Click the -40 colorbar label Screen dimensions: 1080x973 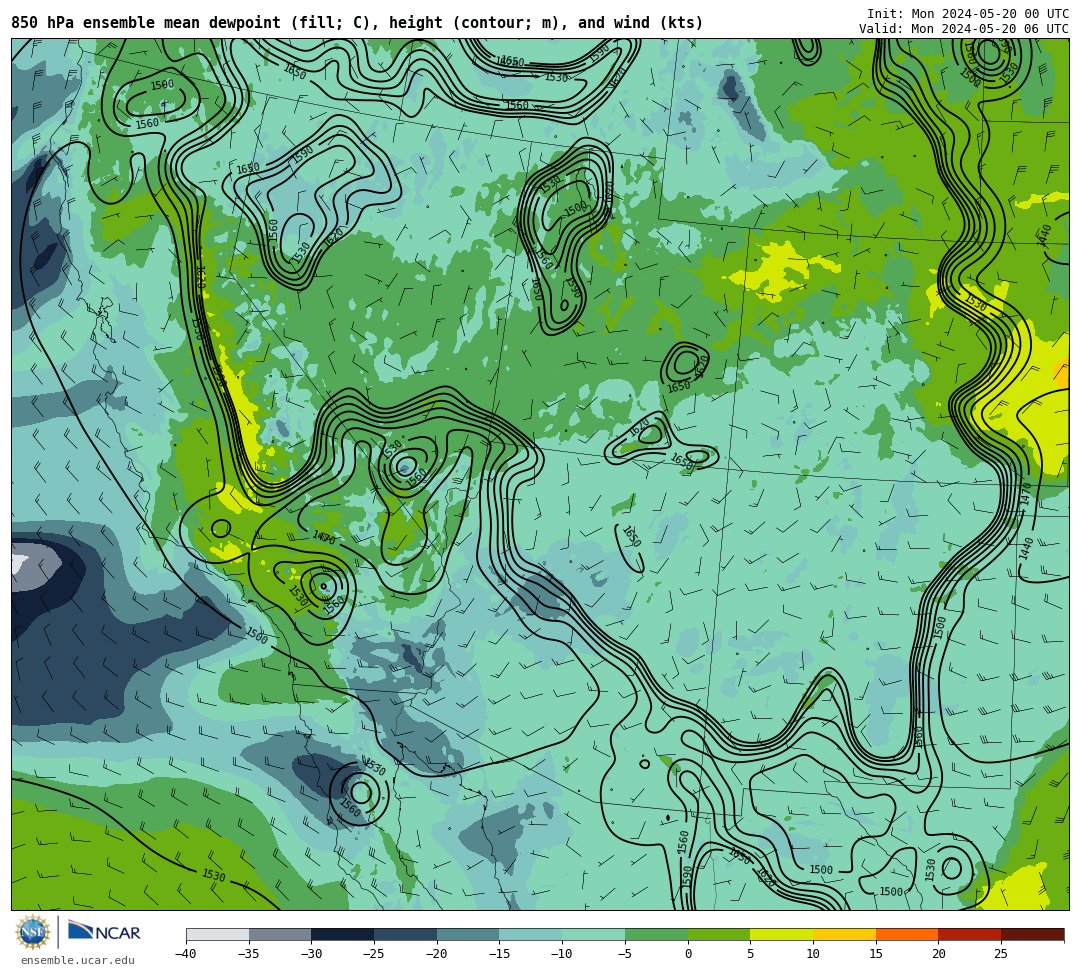point(186,954)
